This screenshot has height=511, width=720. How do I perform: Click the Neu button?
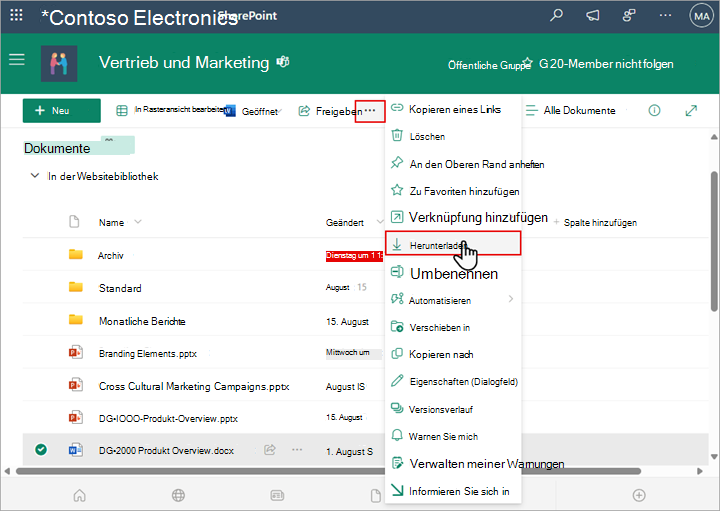pyautogui.click(x=62, y=111)
